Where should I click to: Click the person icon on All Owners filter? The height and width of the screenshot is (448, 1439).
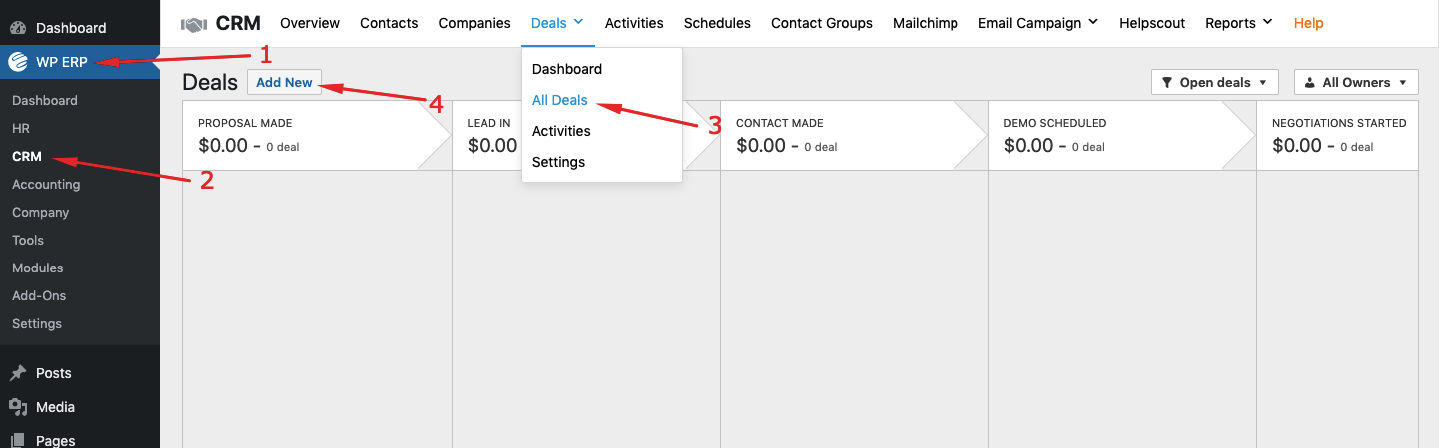click(x=1310, y=83)
